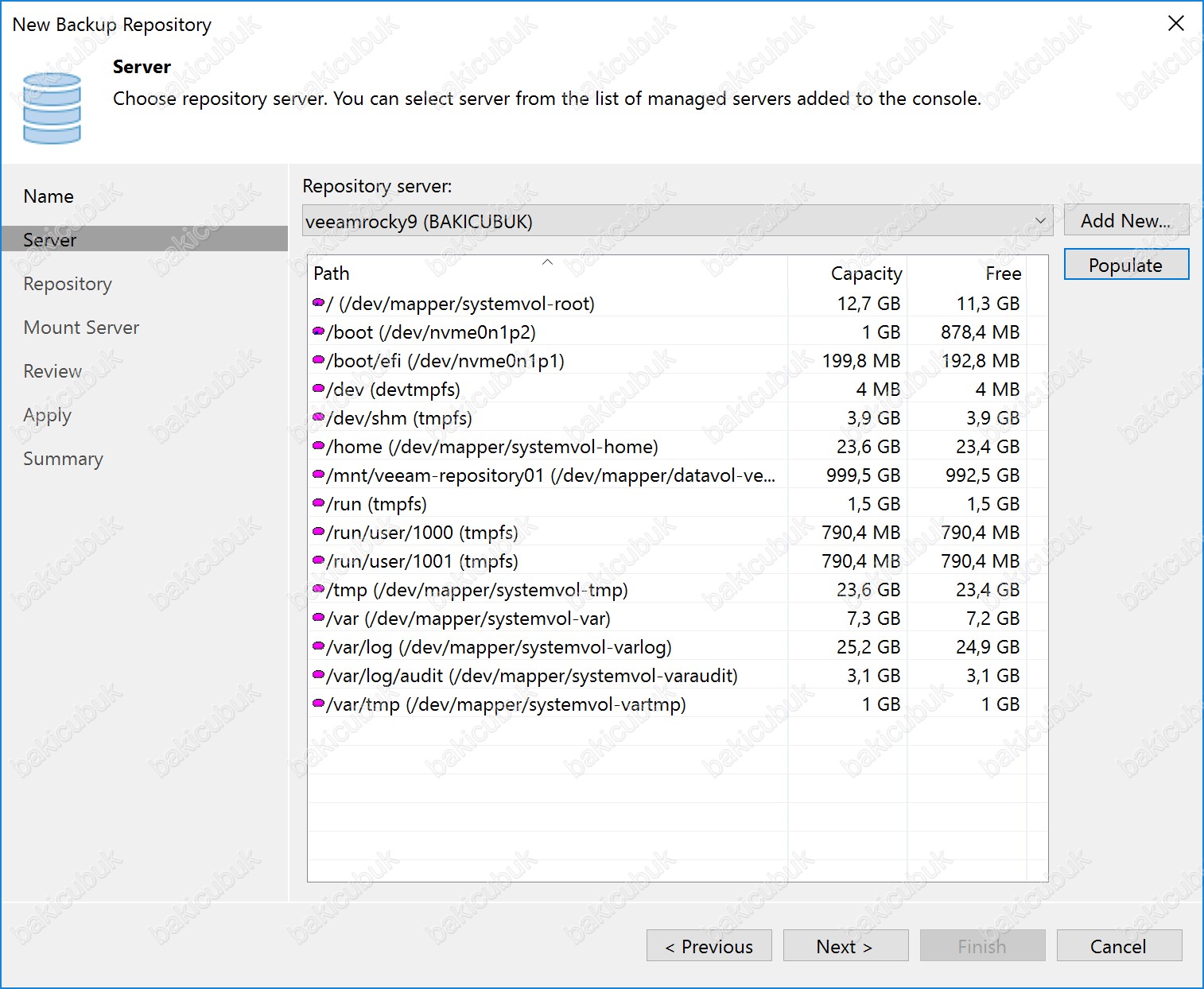1204x989 pixels.
Task: Cancel the New Backup Repository wizard
Action: (x=1118, y=946)
